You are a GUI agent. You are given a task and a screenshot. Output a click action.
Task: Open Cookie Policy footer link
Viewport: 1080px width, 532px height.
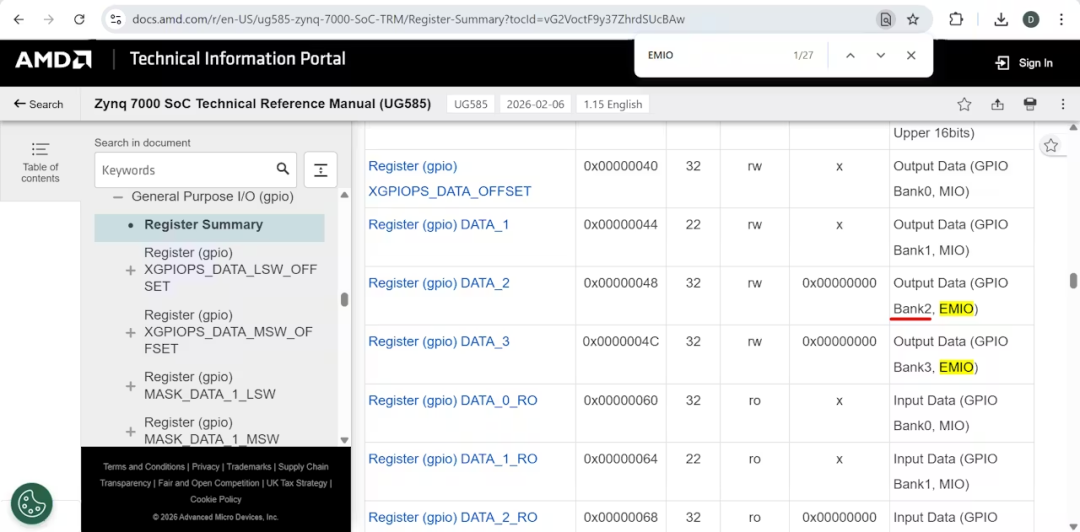point(216,500)
